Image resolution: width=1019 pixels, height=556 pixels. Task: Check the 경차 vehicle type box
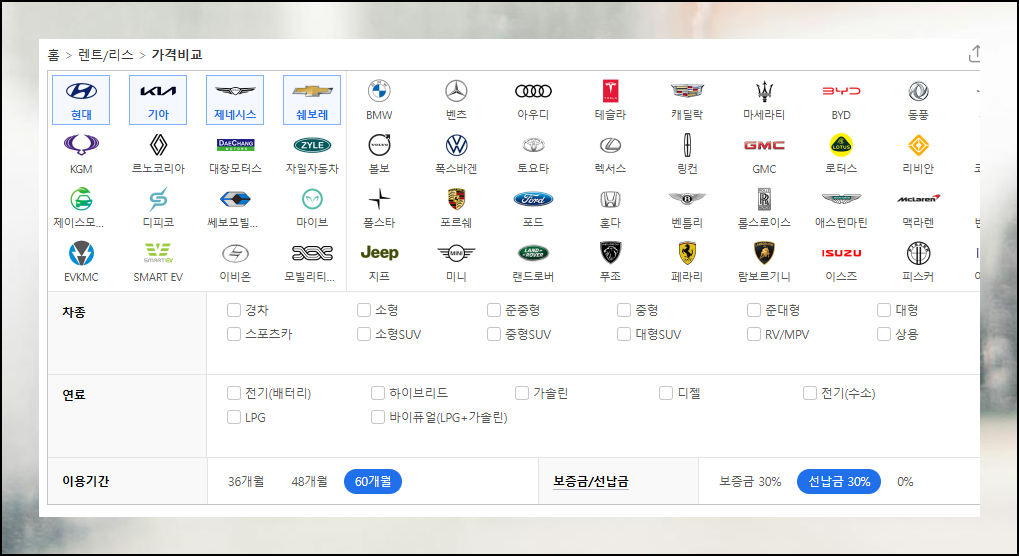[234, 310]
